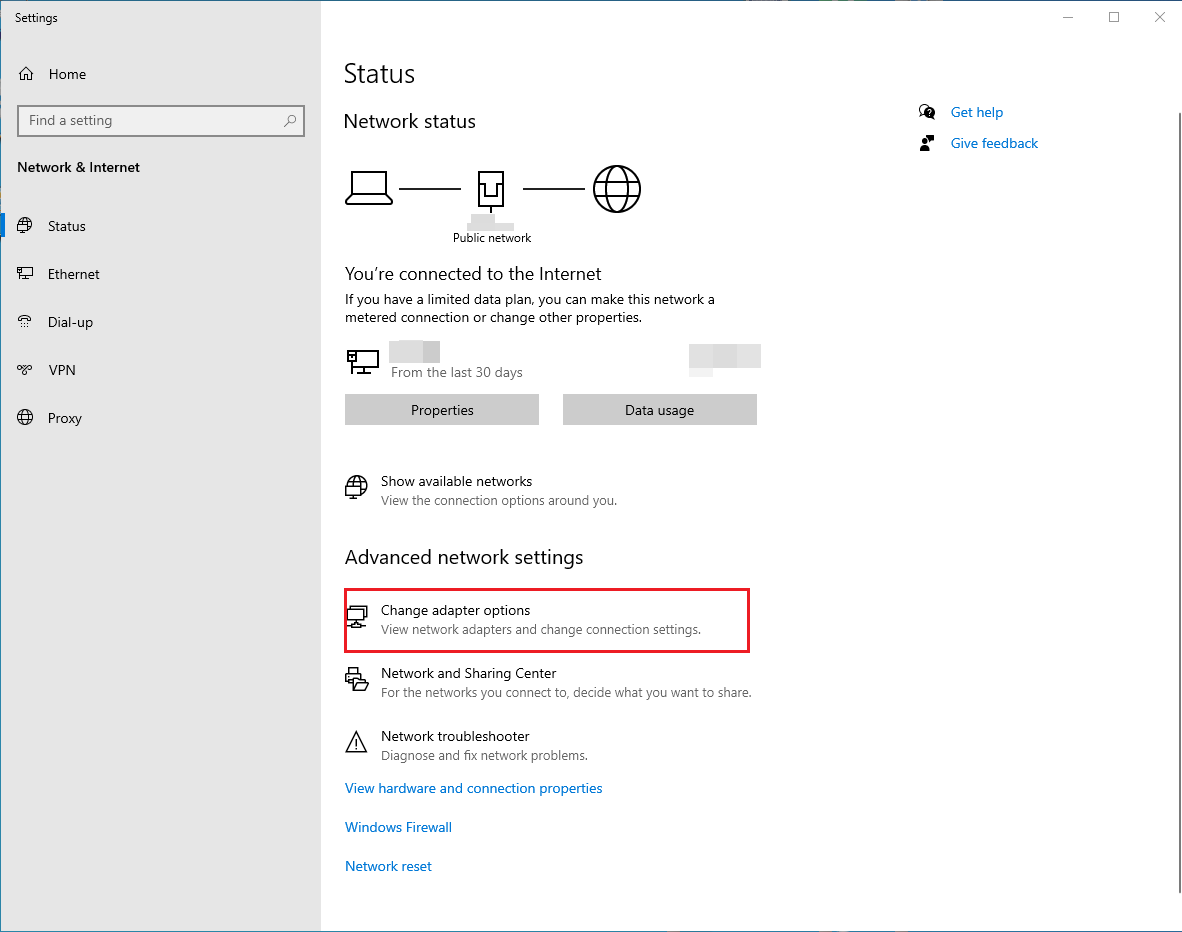Image resolution: width=1182 pixels, height=932 pixels.
Task: Click the Home icon in sidebar
Action: point(26,74)
